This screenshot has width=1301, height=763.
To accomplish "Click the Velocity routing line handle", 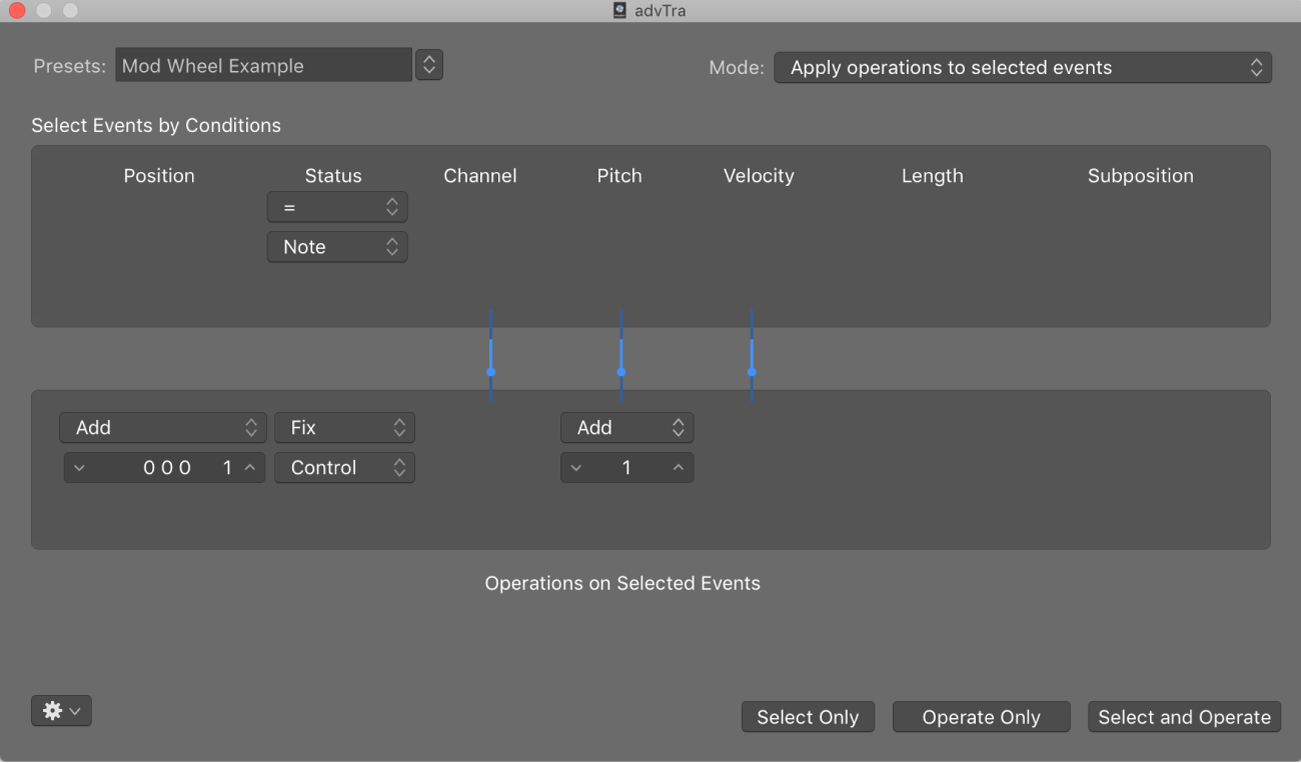I will tap(752, 371).
